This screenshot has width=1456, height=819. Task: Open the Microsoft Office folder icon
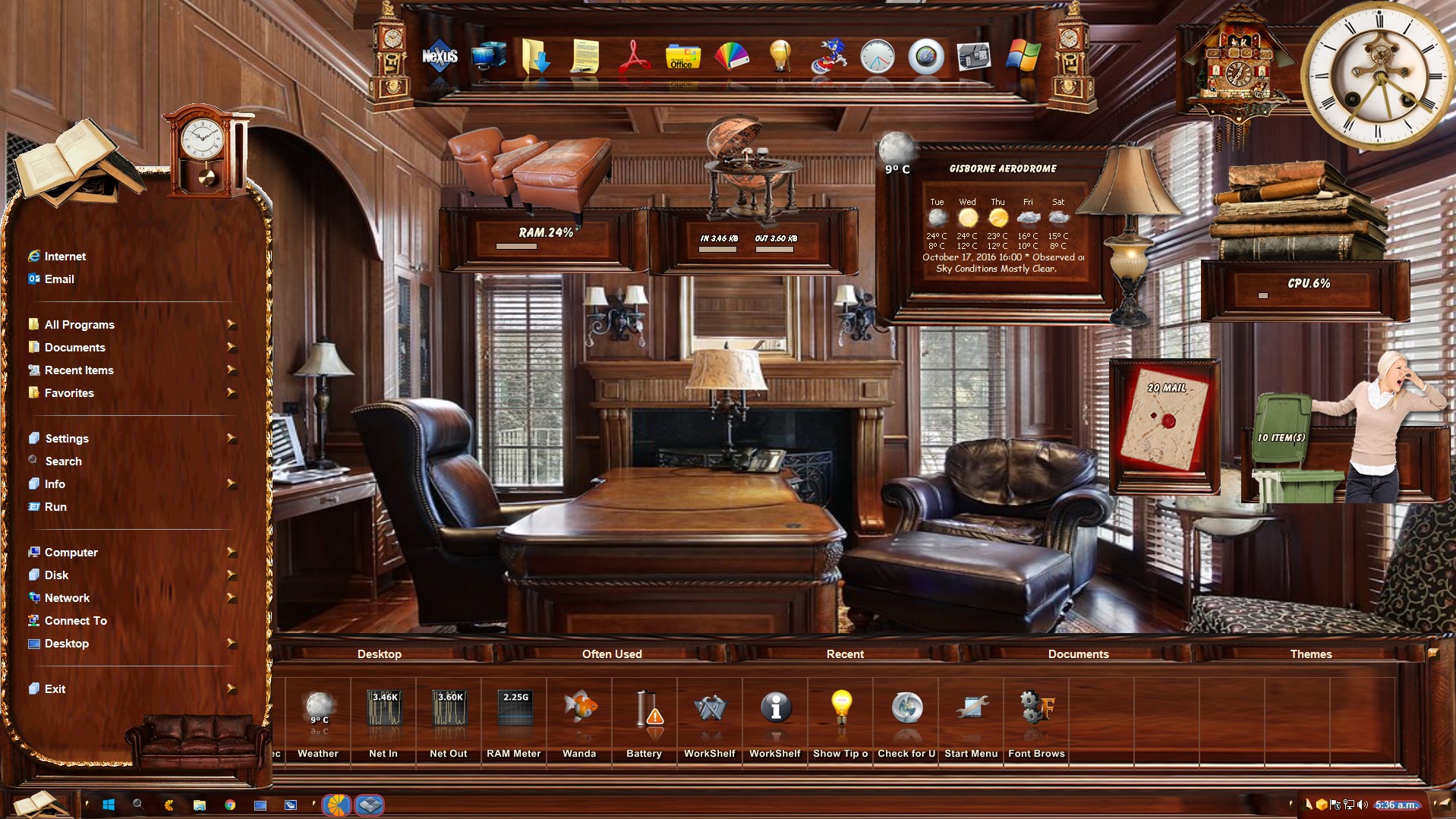point(682,56)
